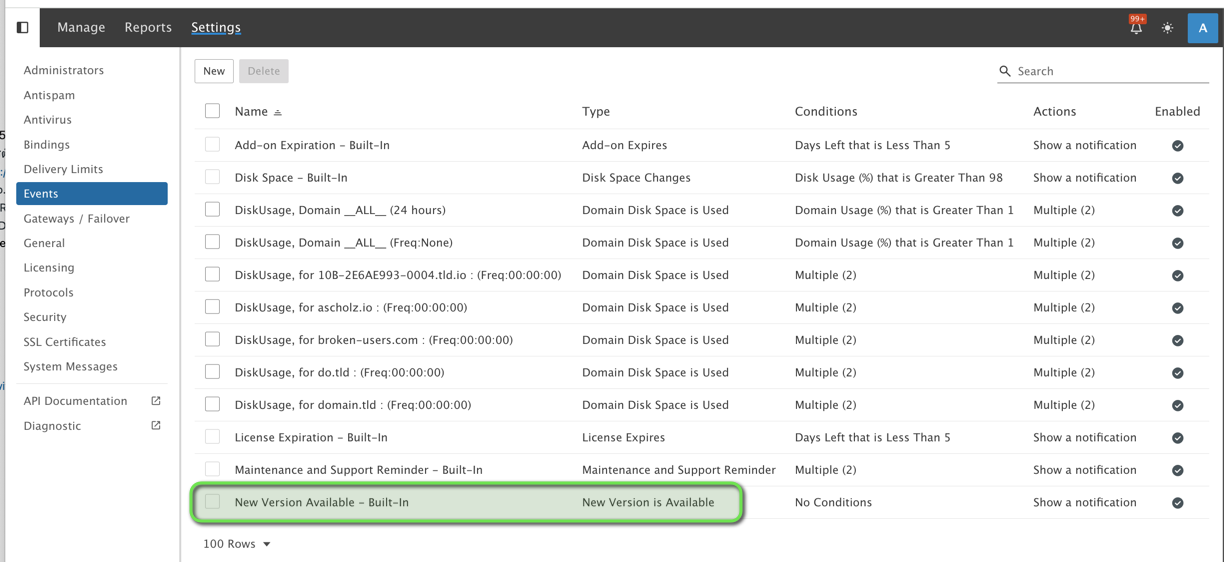Click the New button
The height and width of the screenshot is (562, 1224).
[x=214, y=71]
